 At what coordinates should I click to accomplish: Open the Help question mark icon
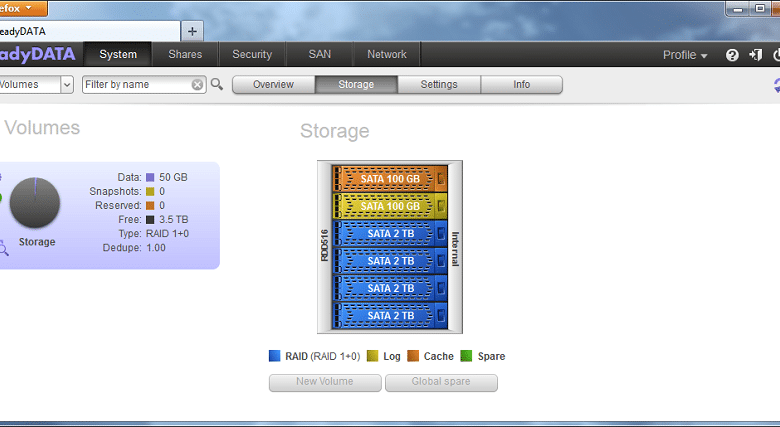[x=732, y=55]
